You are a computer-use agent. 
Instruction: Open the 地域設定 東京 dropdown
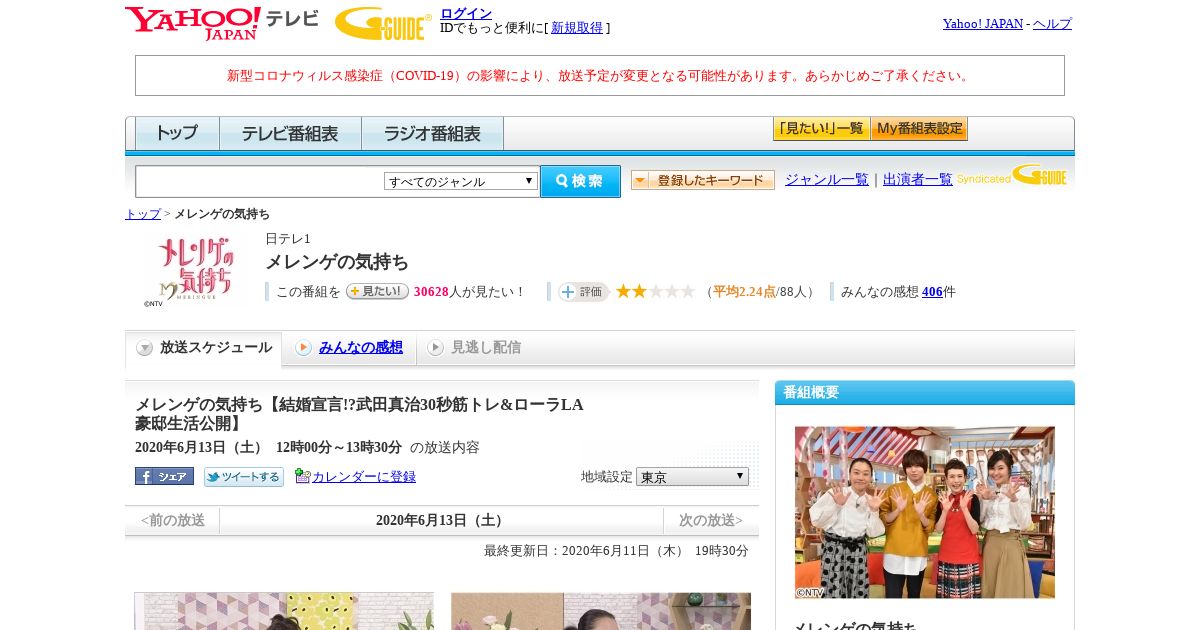click(x=692, y=477)
